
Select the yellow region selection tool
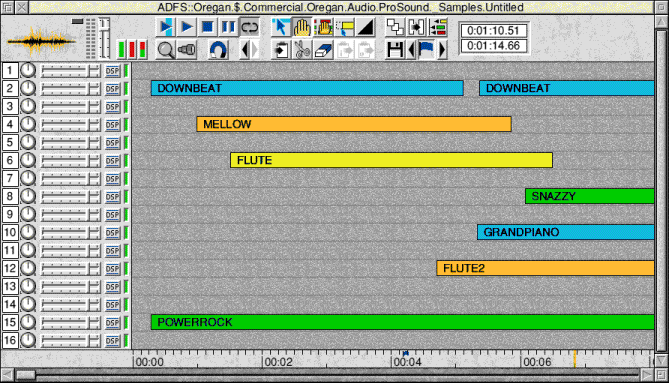pos(345,28)
